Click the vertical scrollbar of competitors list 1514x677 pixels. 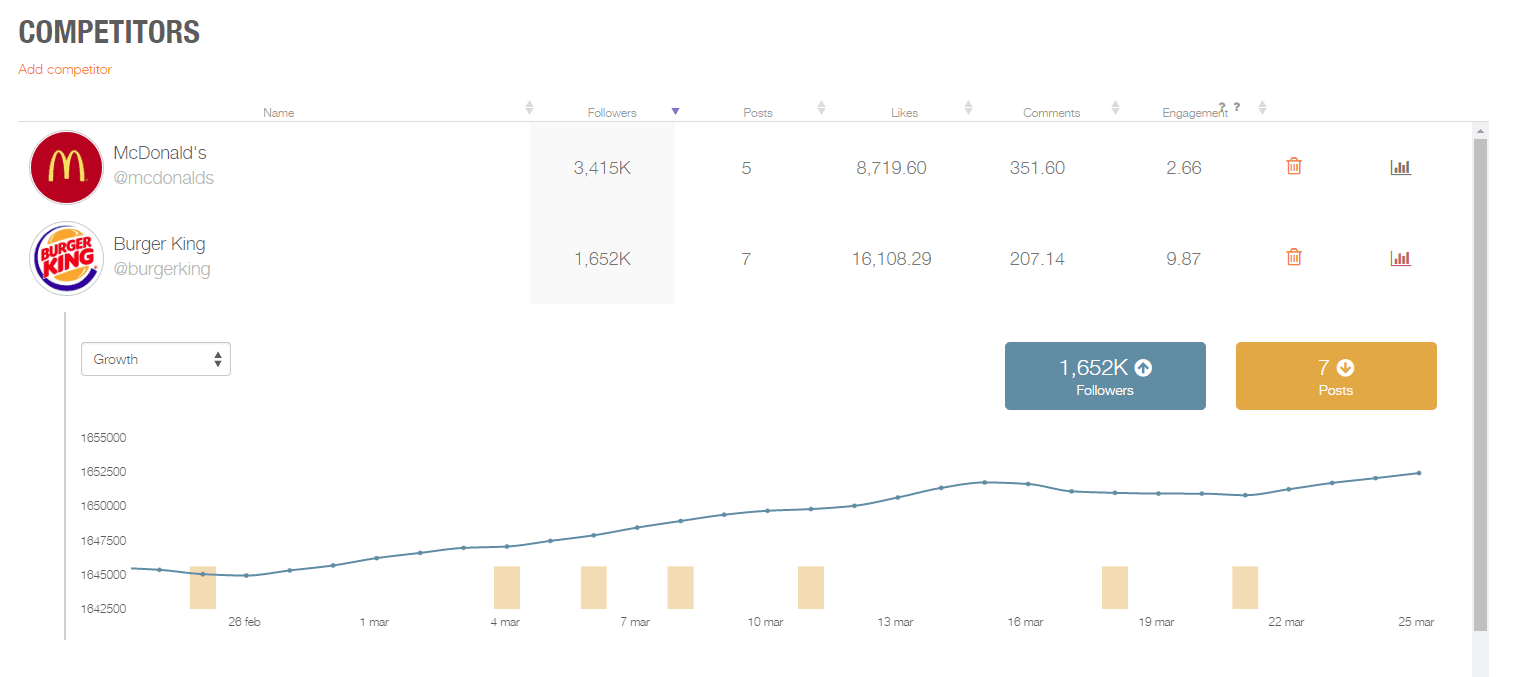click(1480, 385)
